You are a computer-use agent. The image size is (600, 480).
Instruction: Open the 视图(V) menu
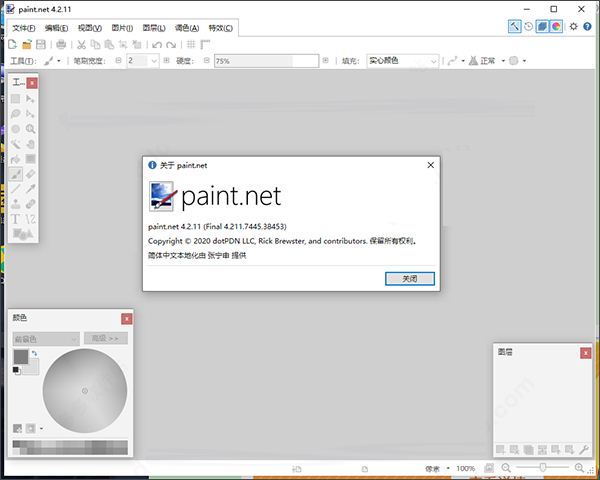(x=90, y=28)
